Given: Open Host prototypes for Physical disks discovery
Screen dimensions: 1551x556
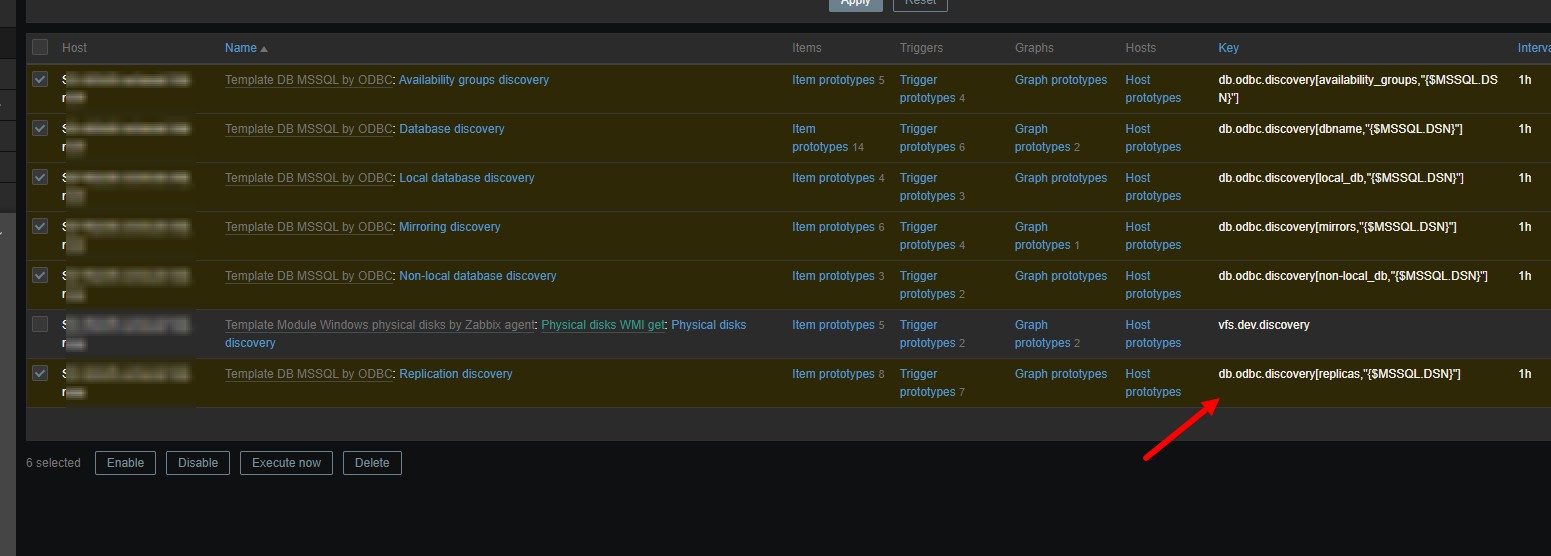Looking at the screenshot, I should coord(1153,334).
